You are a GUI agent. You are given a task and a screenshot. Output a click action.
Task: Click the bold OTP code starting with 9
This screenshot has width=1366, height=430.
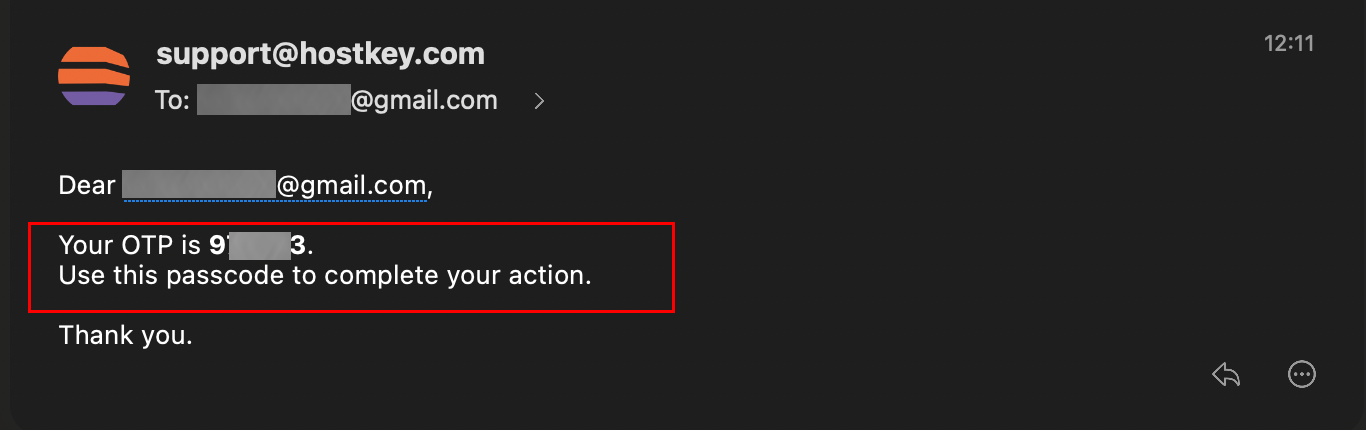coord(257,245)
